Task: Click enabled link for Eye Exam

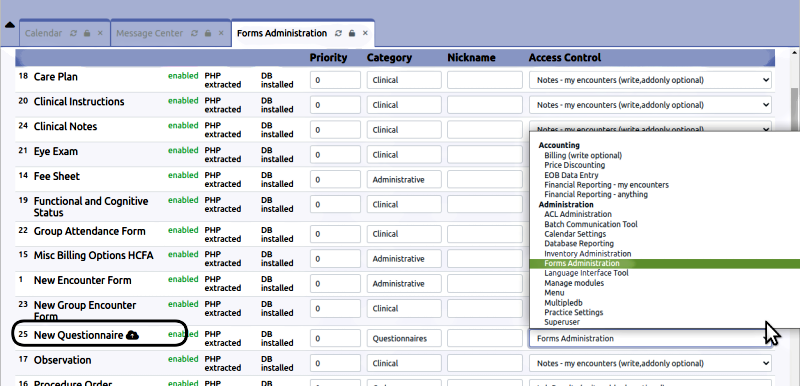Action: coord(183,150)
